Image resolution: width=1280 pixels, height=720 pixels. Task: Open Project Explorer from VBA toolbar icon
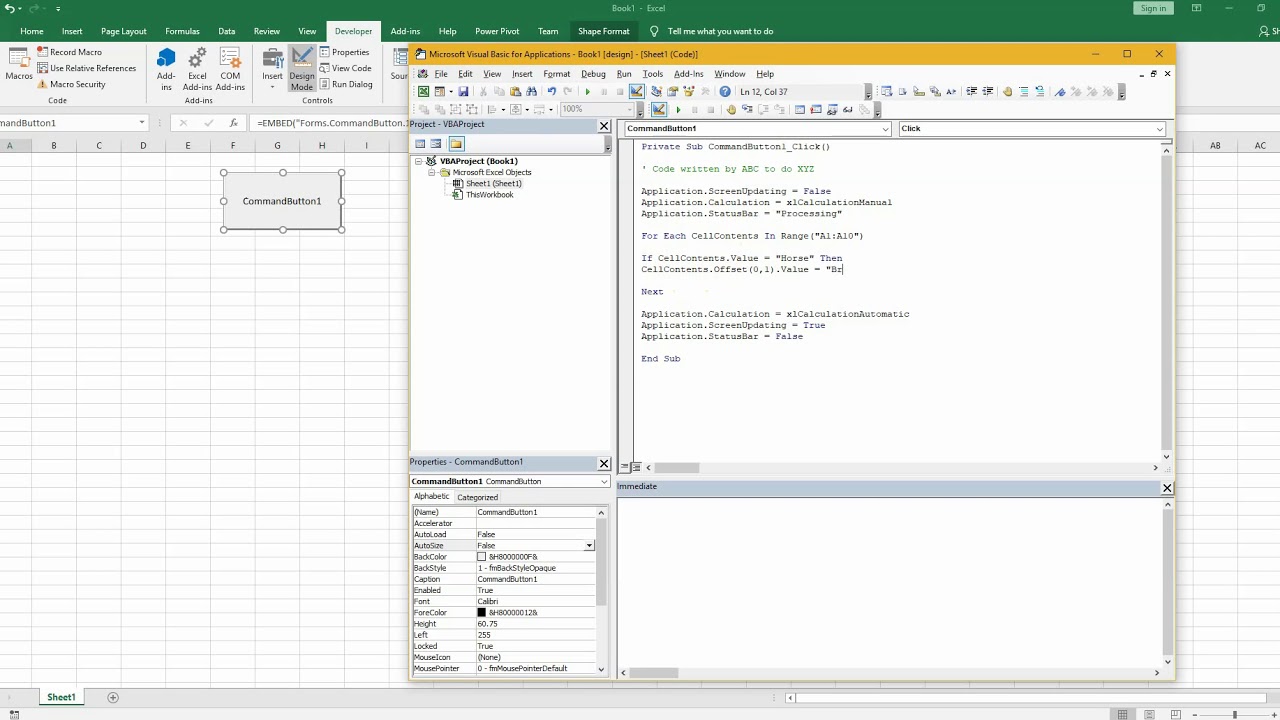tap(656, 91)
